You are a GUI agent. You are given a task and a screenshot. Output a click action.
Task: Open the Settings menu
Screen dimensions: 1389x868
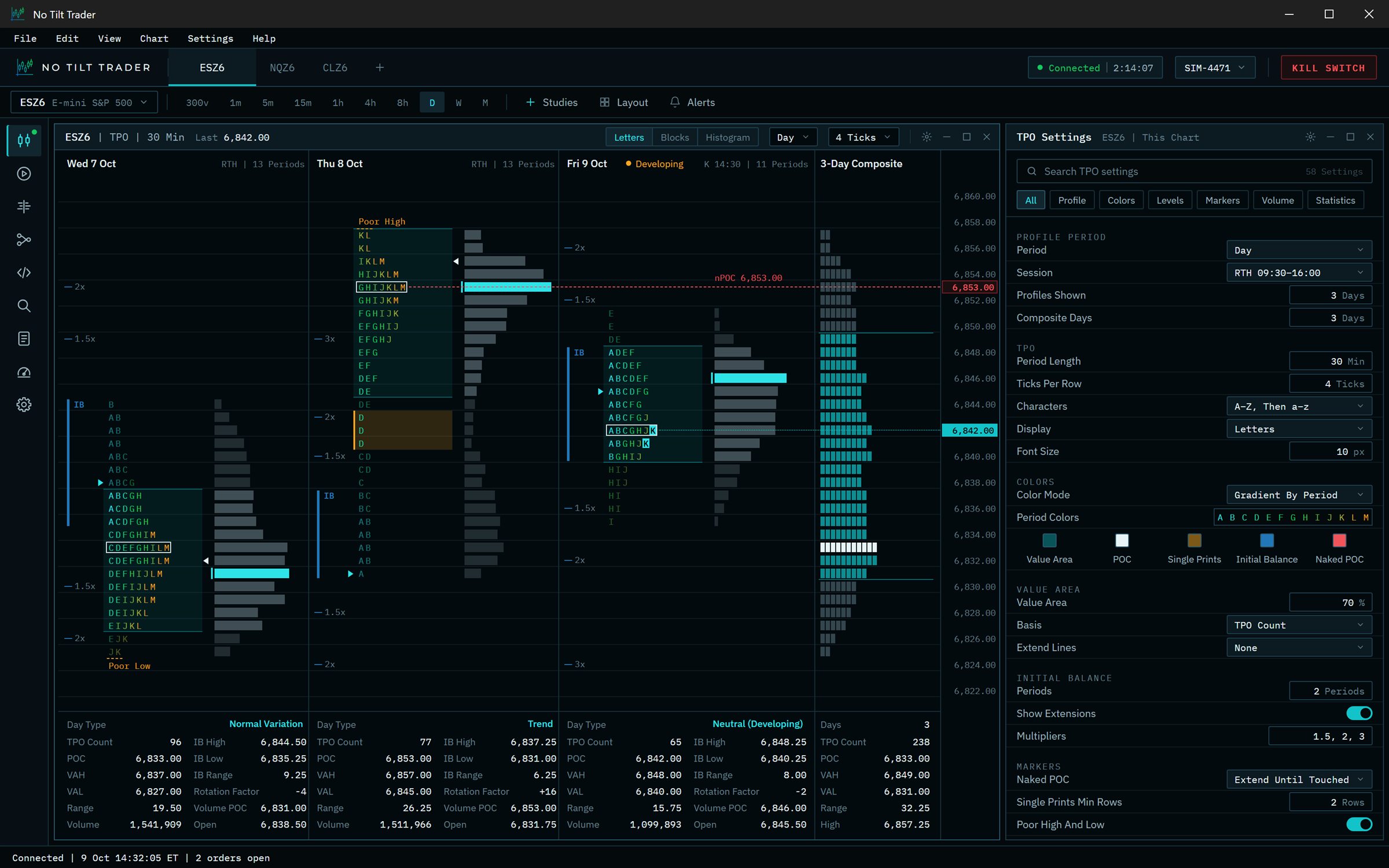[210, 38]
